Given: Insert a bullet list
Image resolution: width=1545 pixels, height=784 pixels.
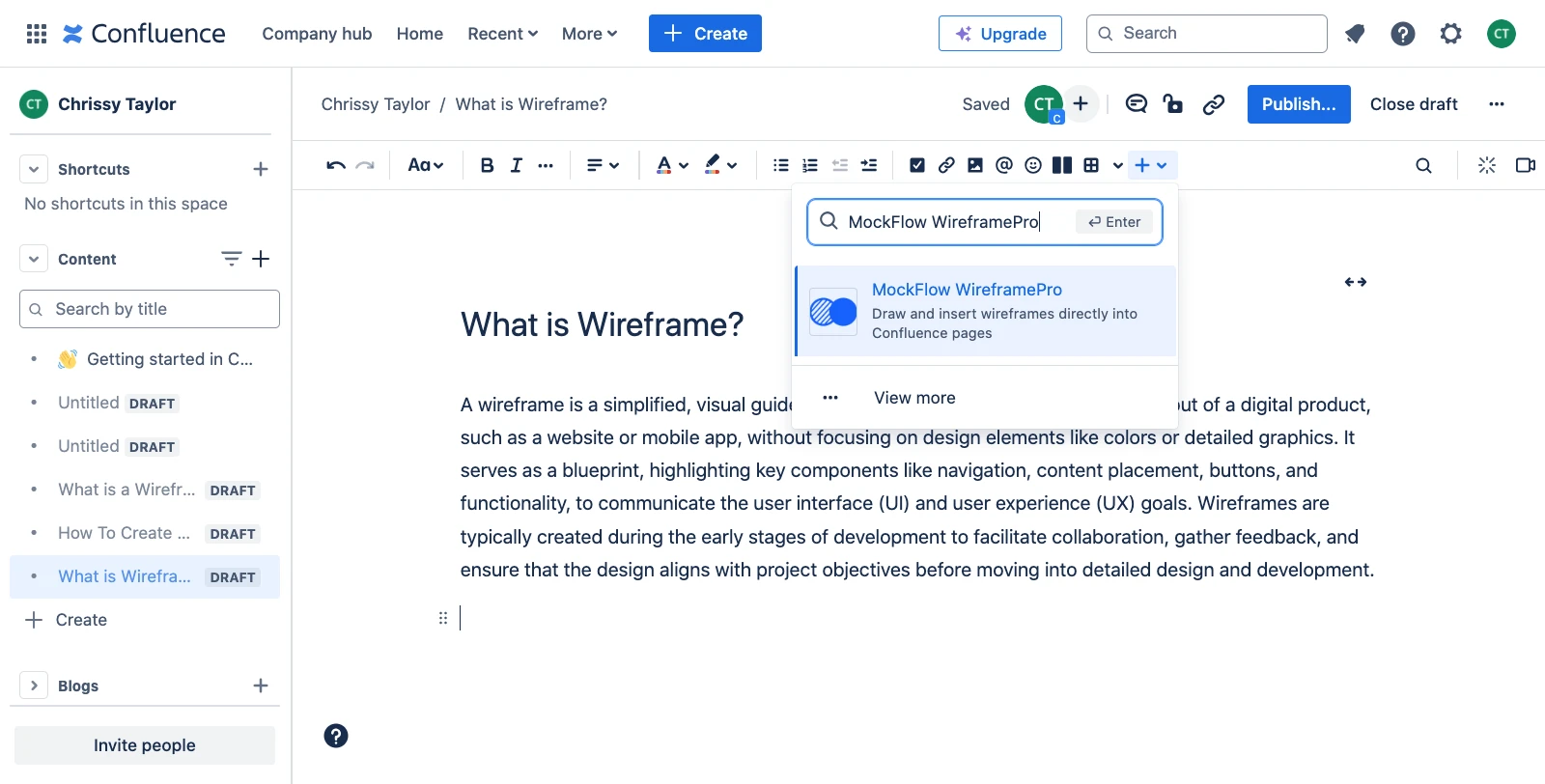Looking at the screenshot, I should coord(781,165).
